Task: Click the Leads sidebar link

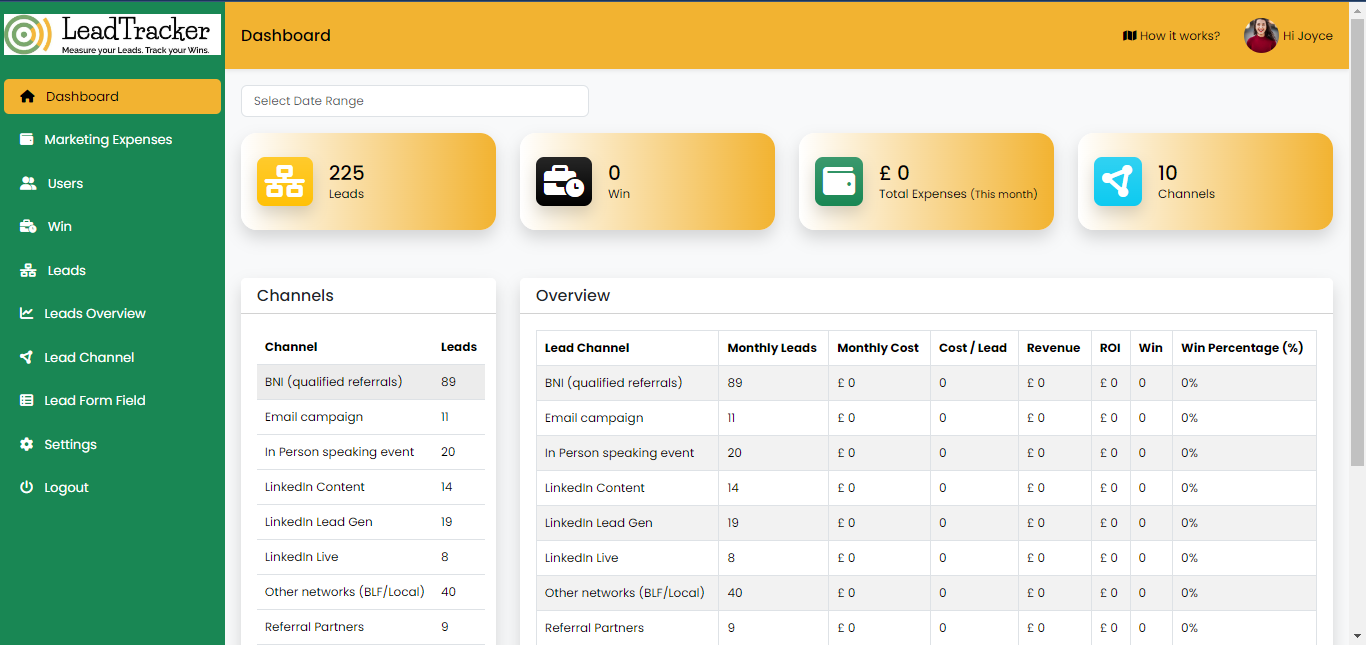Action: tap(112, 270)
